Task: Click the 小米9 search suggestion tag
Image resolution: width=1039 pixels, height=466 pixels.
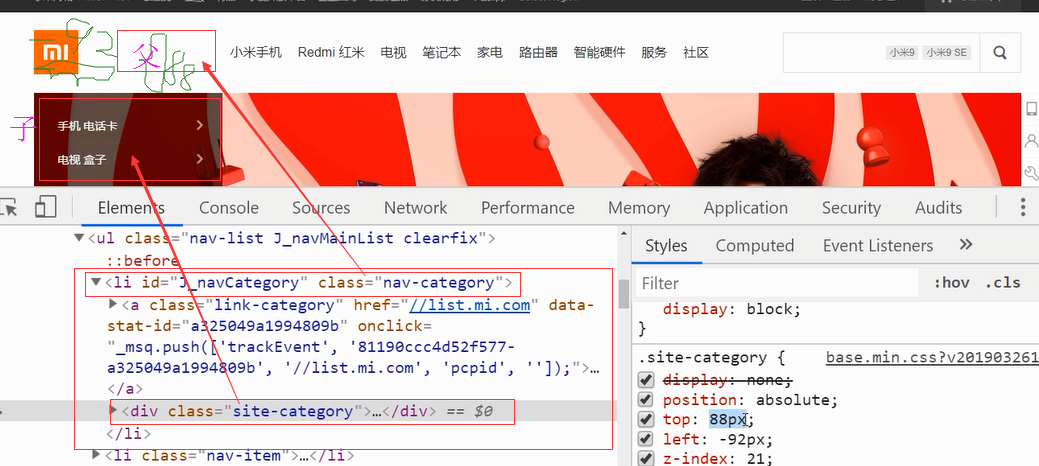Action: click(902, 52)
